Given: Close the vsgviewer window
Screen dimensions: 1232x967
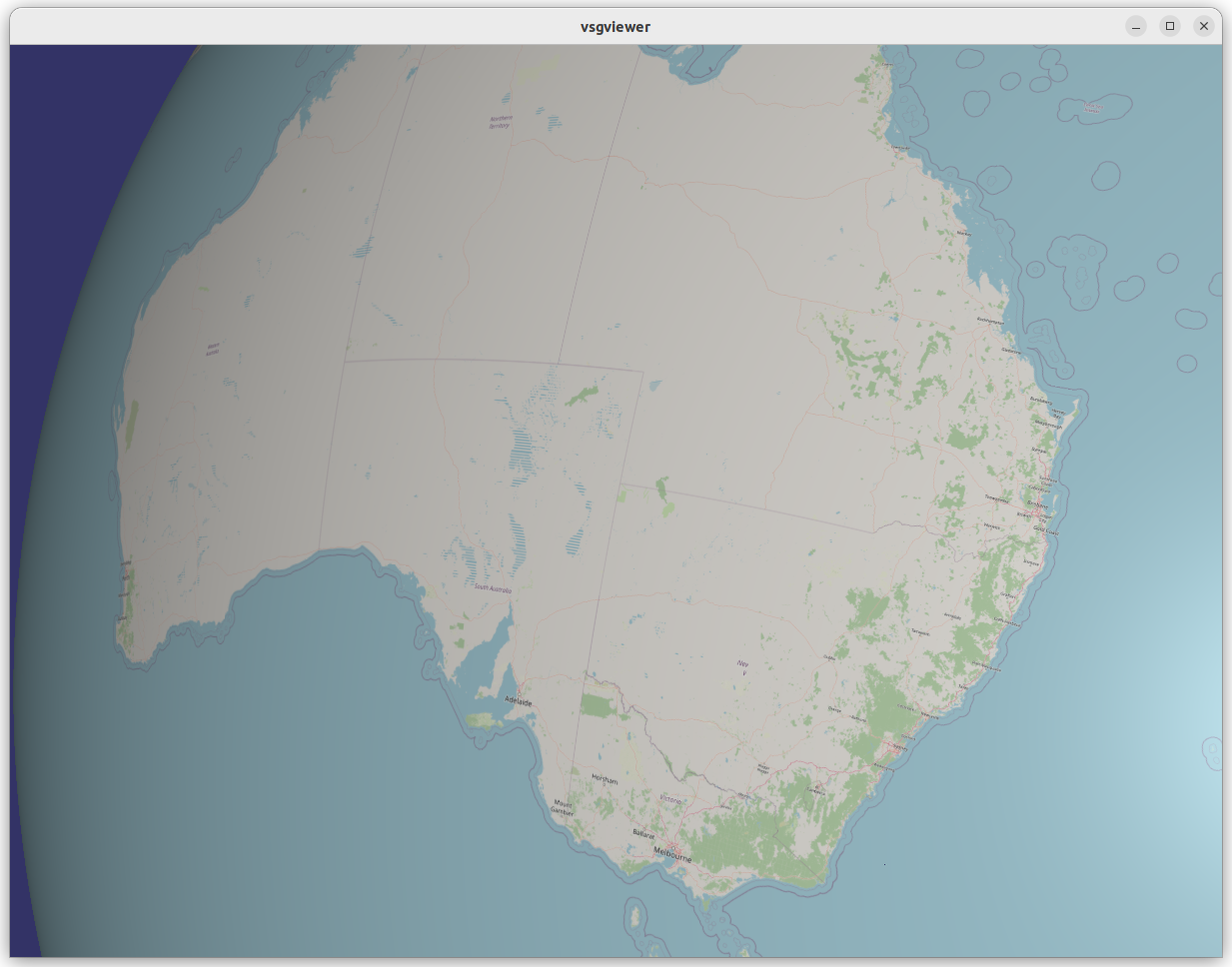Looking at the screenshot, I should (1204, 26).
